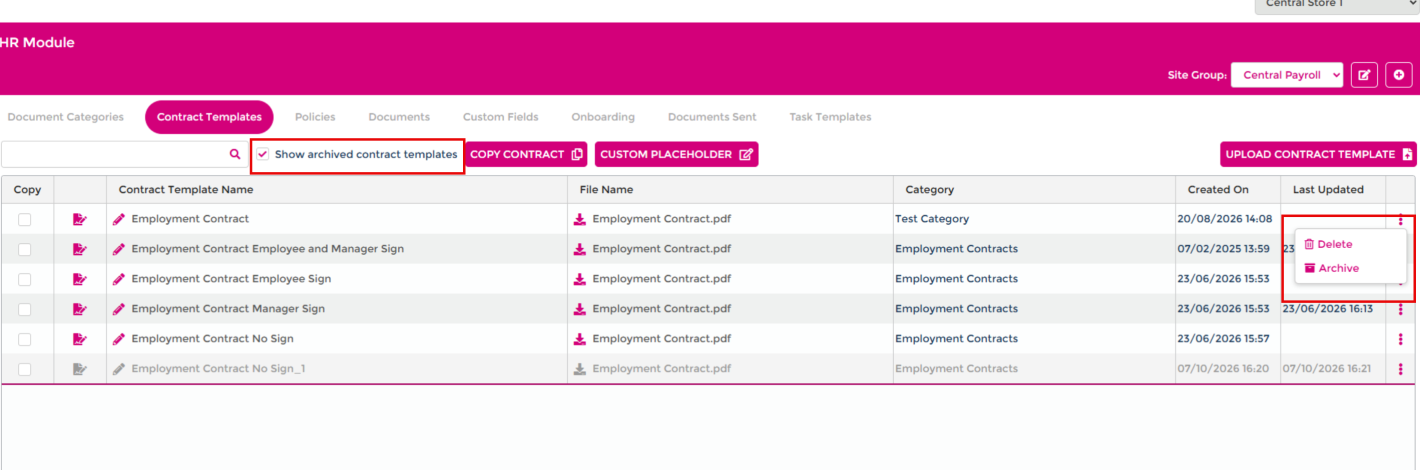Download file icon in Test Category row

click(x=580, y=219)
